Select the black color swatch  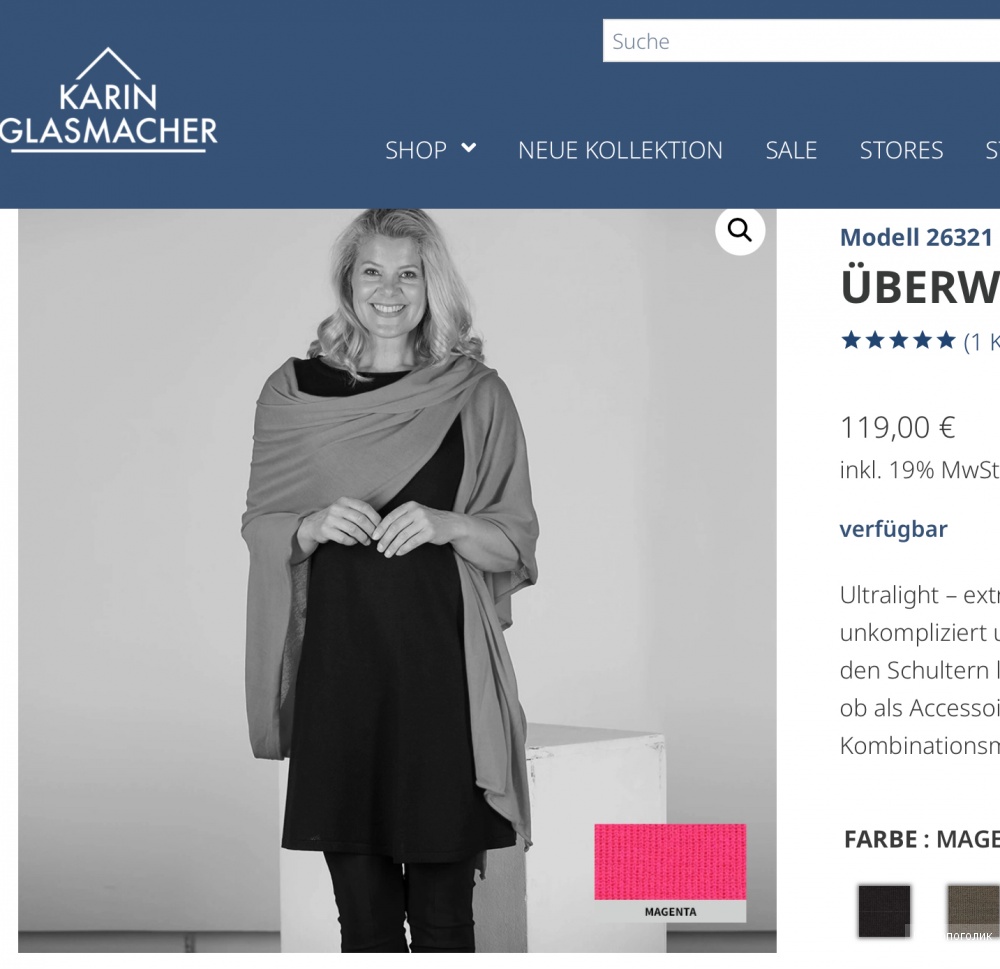tap(884, 910)
